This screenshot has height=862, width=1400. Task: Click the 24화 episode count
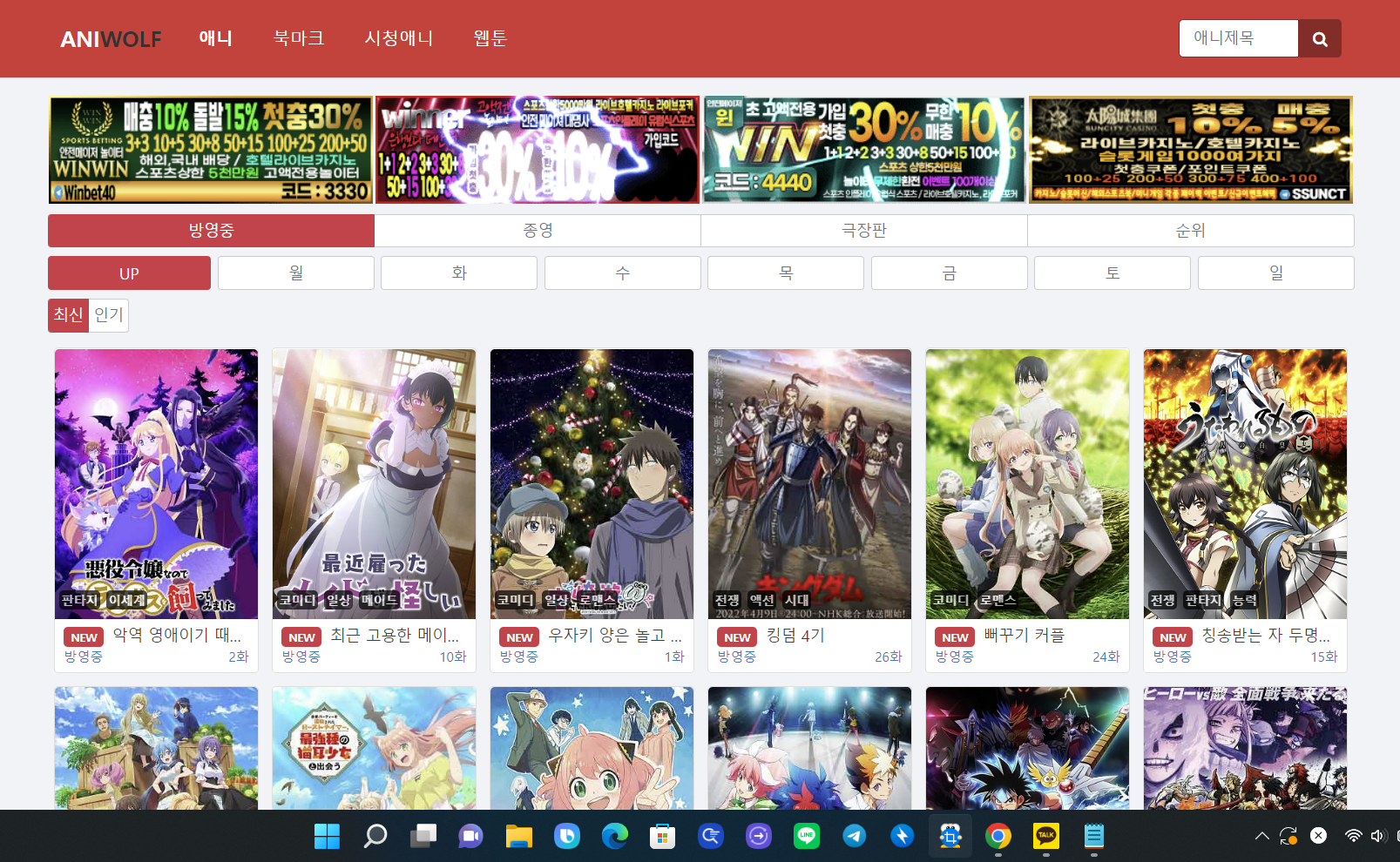coord(1106,657)
